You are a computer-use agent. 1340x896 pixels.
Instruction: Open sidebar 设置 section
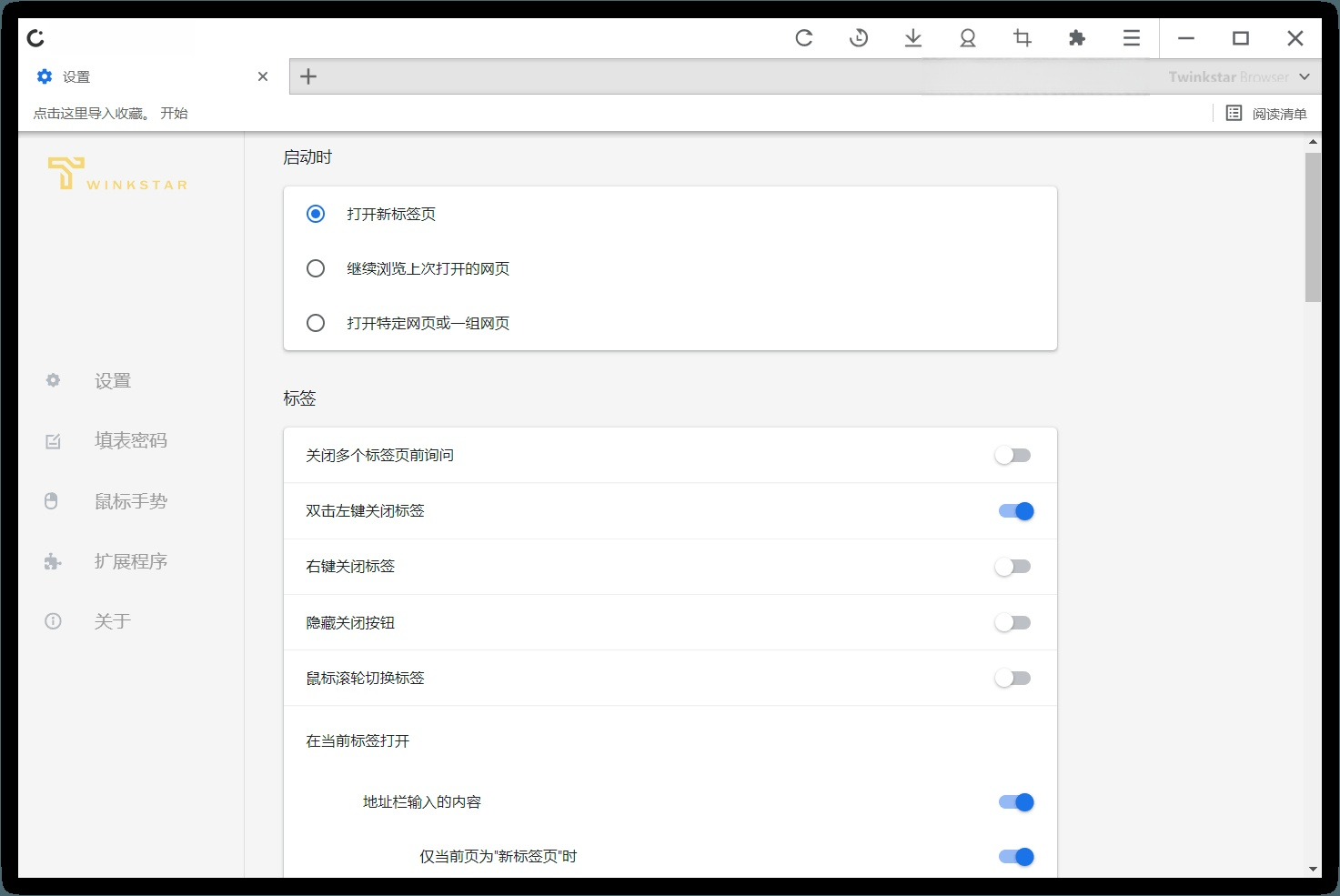pos(113,381)
